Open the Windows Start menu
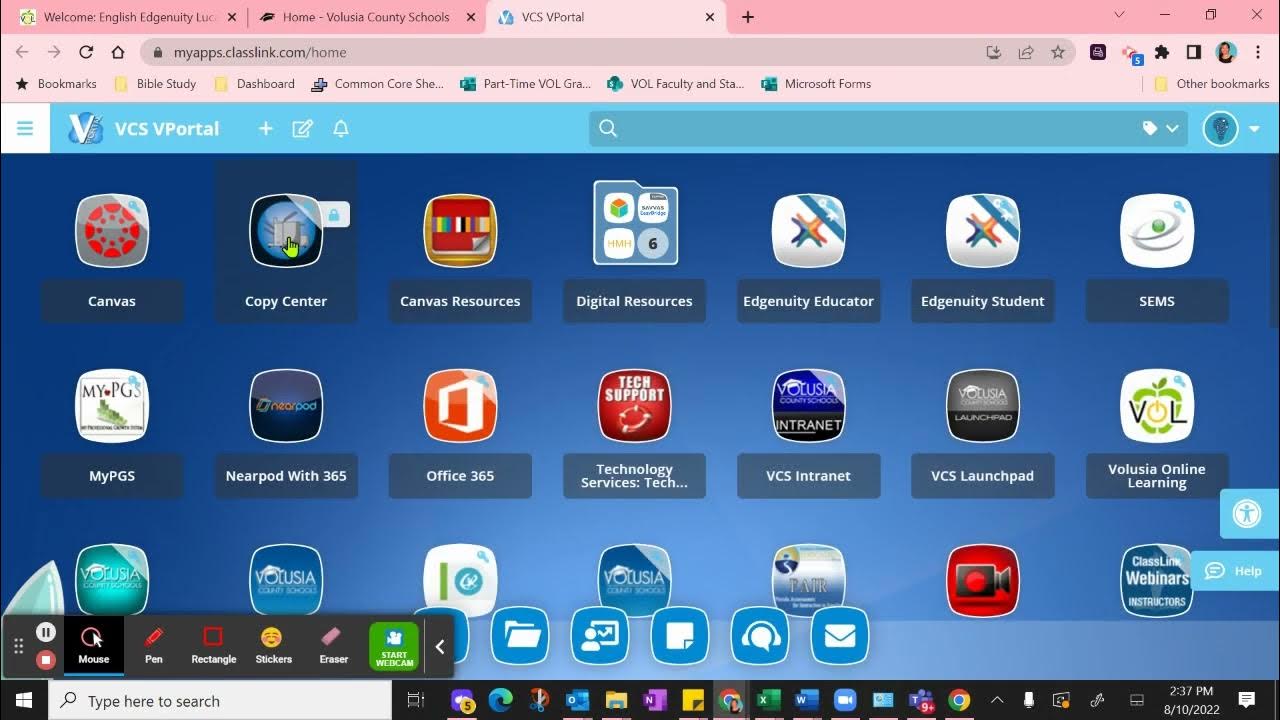This screenshot has width=1280, height=720. point(23,700)
